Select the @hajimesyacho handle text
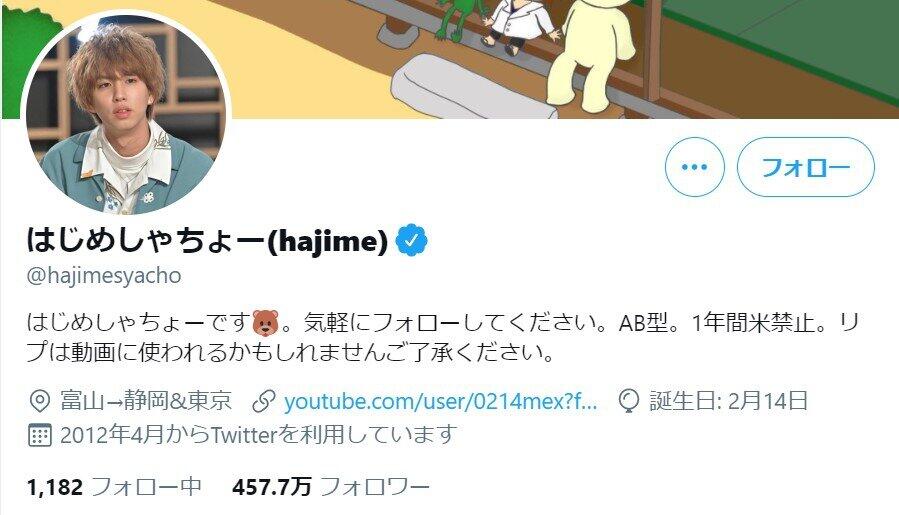This screenshot has height=515, width=899. tap(104, 275)
